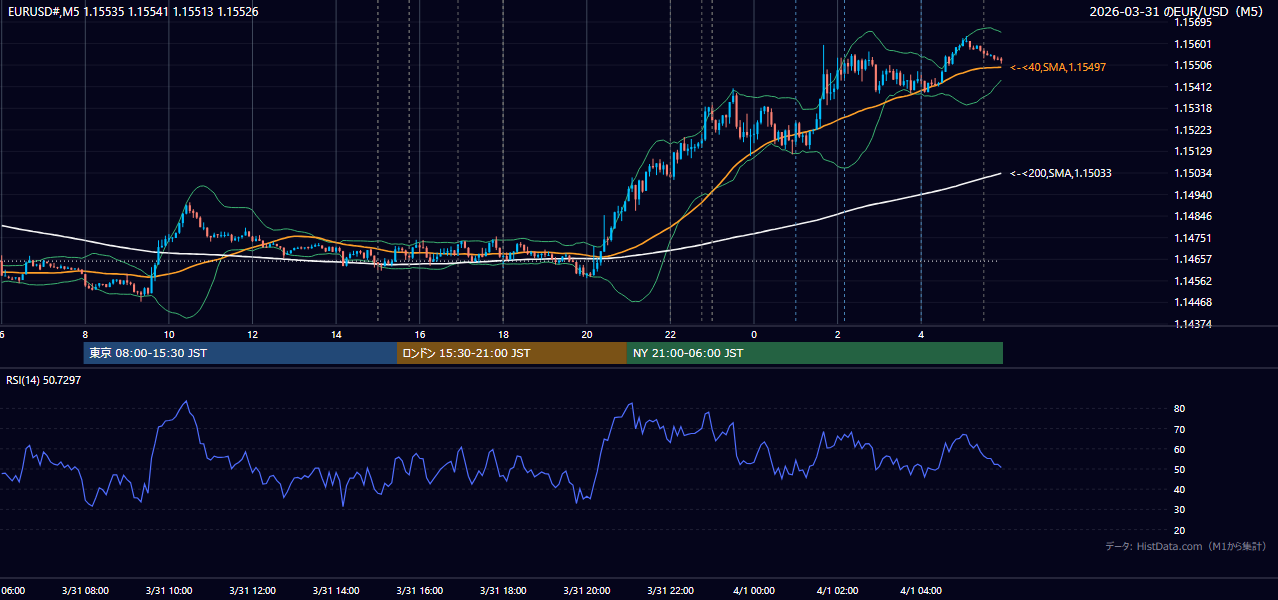Click the 4/1 02:00 date label
The height and width of the screenshot is (600, 1278).
[837, 591]
